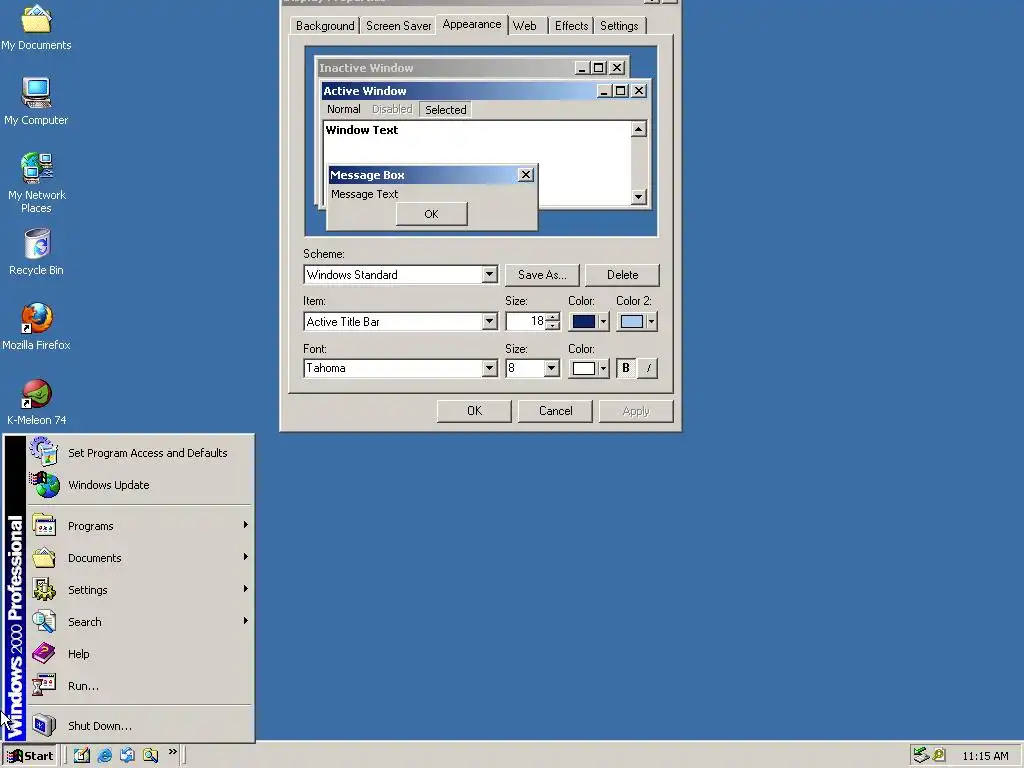Click the Windows Update globe icon

tap(44, 485)
